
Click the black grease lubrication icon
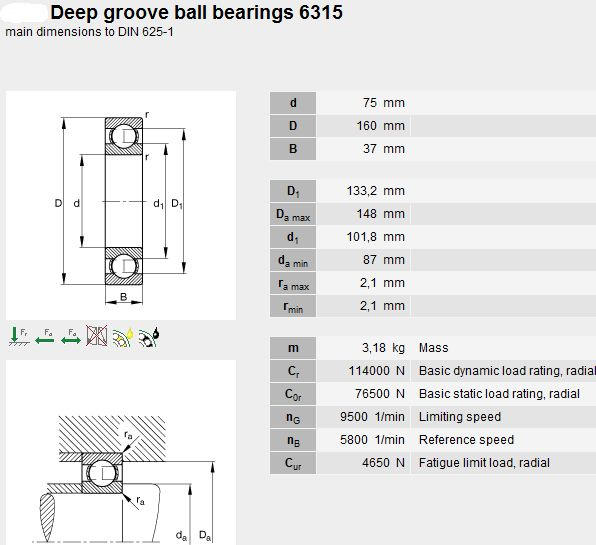pyautogui.click(x=149, y=337)
